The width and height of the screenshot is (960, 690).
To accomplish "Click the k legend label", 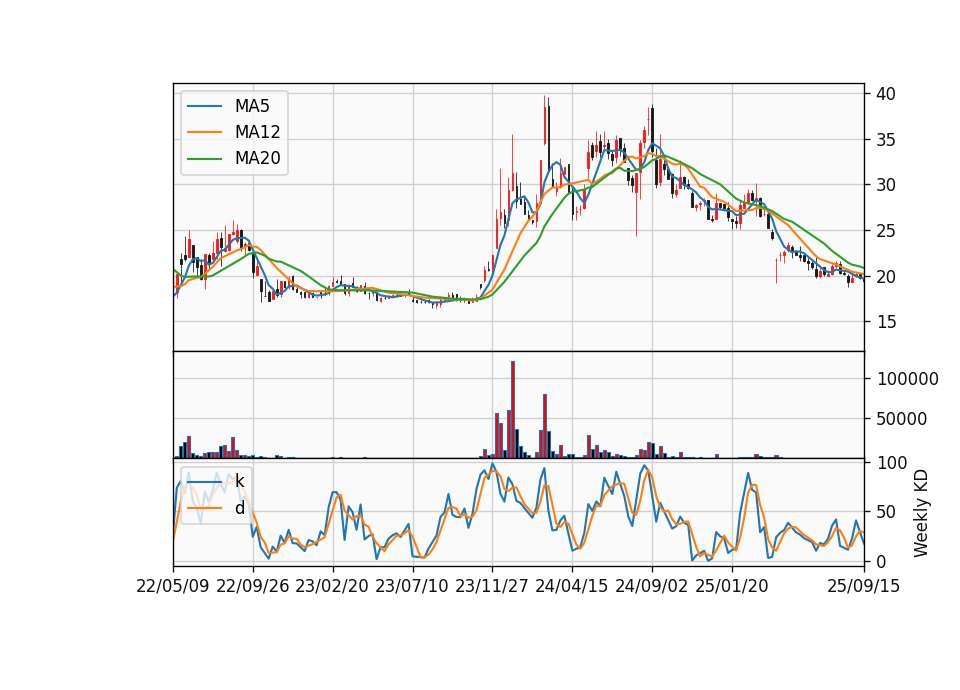I will click(x=239, y=482).
